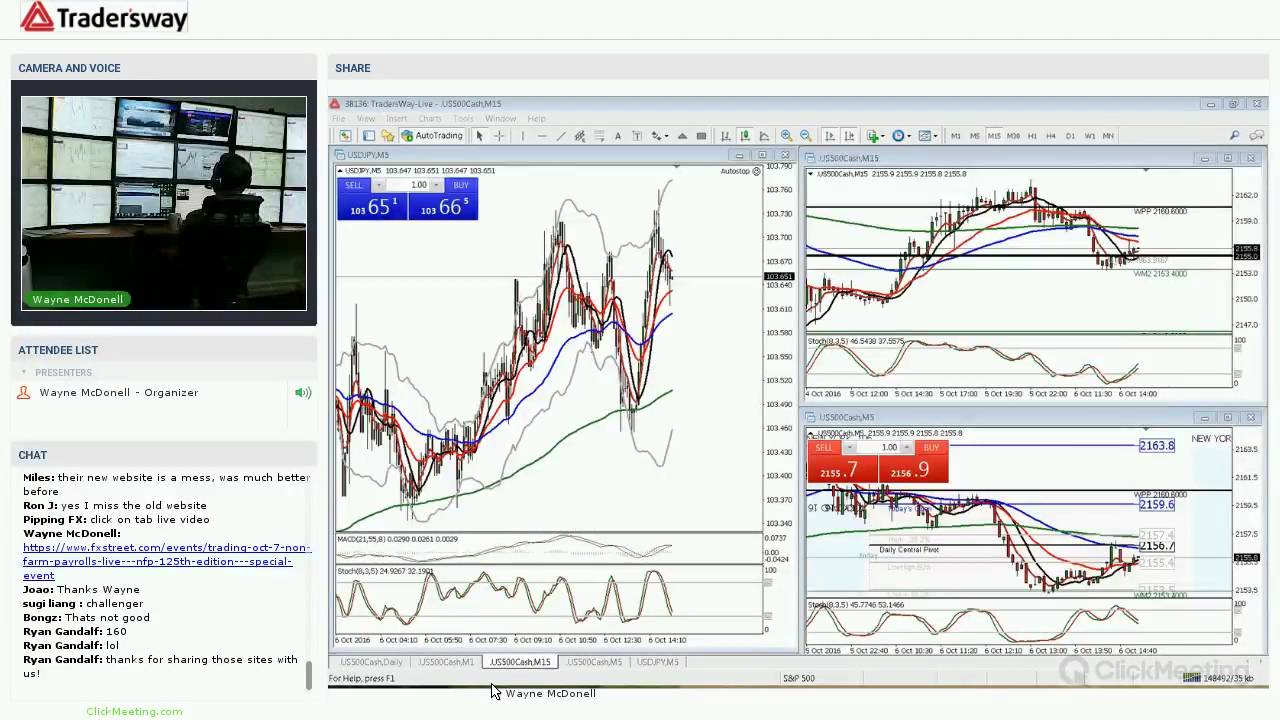Mute the organizer's speaker icon

(x=303, y=392)
